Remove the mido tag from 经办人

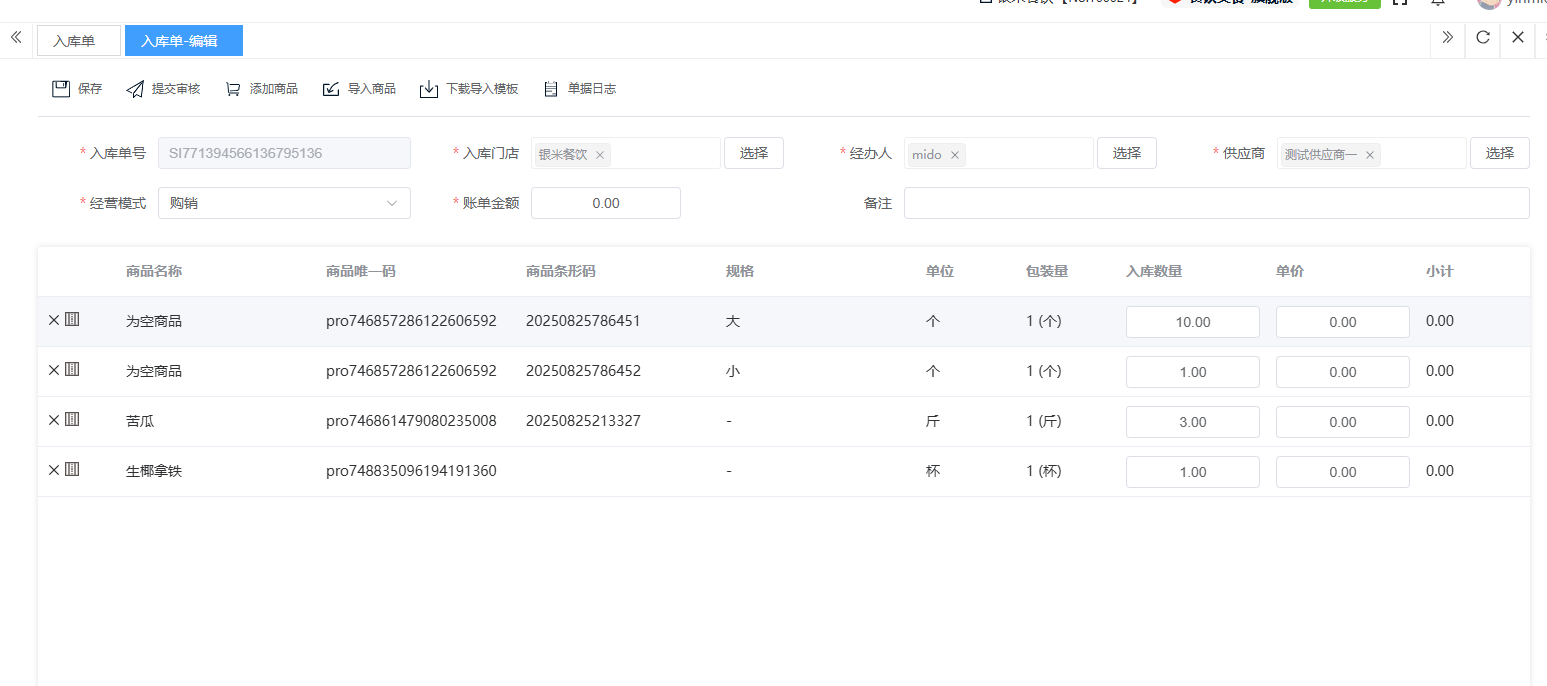(x=955, y=155)
